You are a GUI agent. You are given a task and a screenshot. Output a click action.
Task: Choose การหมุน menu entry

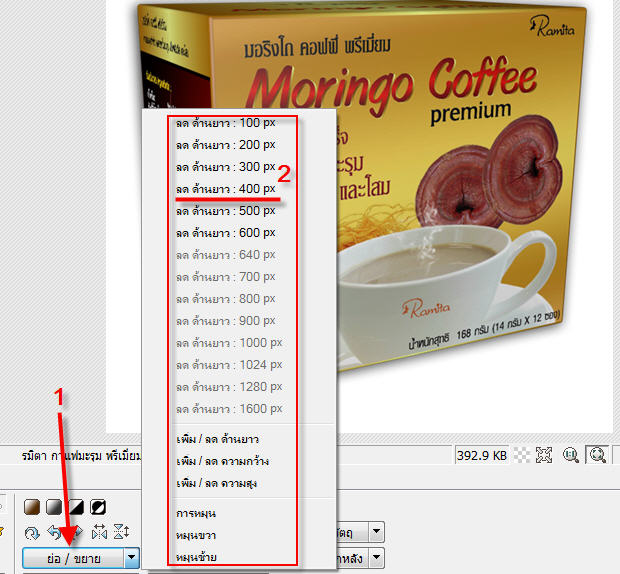point(196,514)
